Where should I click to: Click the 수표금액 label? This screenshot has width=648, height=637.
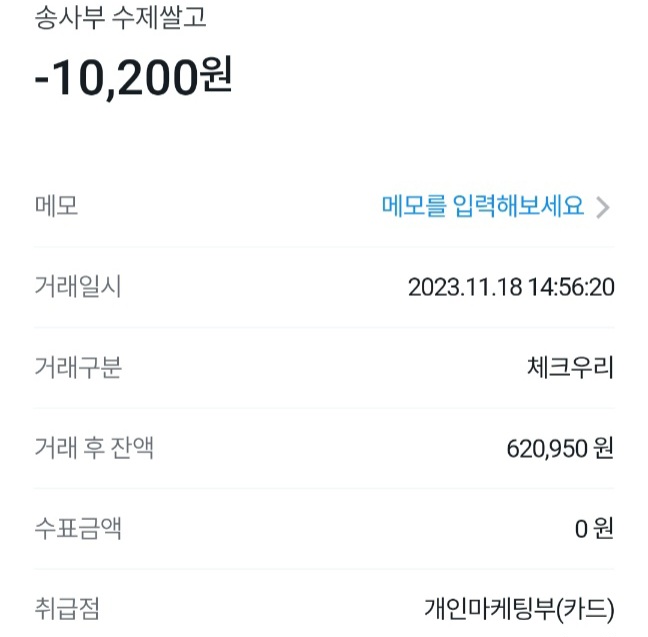pyautogui.click(x=78, y=528)
